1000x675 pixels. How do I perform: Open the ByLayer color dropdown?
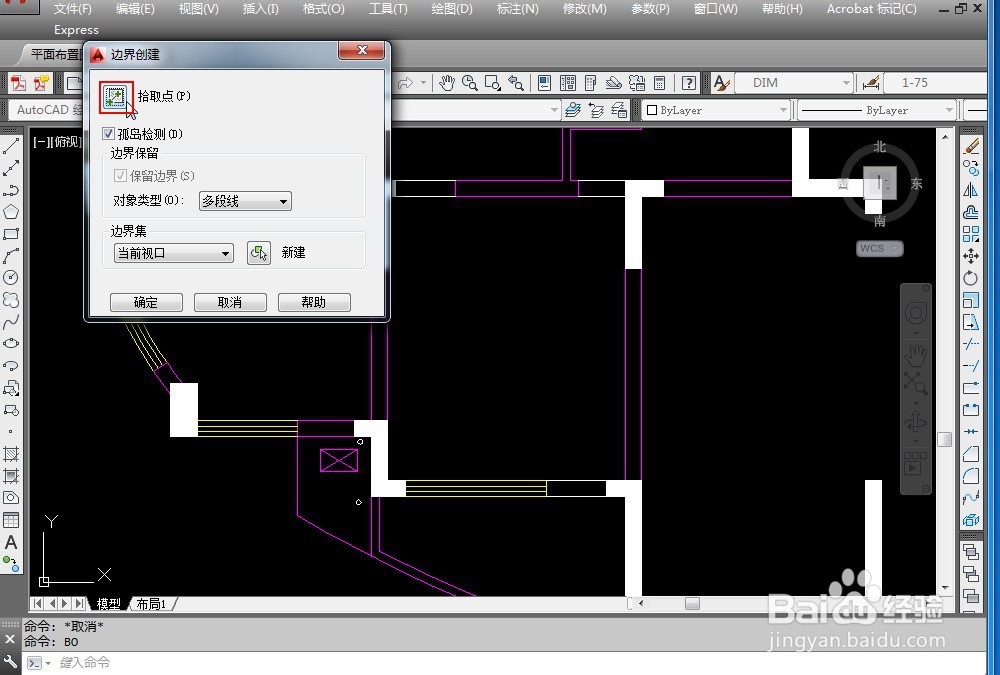[x=717, y=110]
